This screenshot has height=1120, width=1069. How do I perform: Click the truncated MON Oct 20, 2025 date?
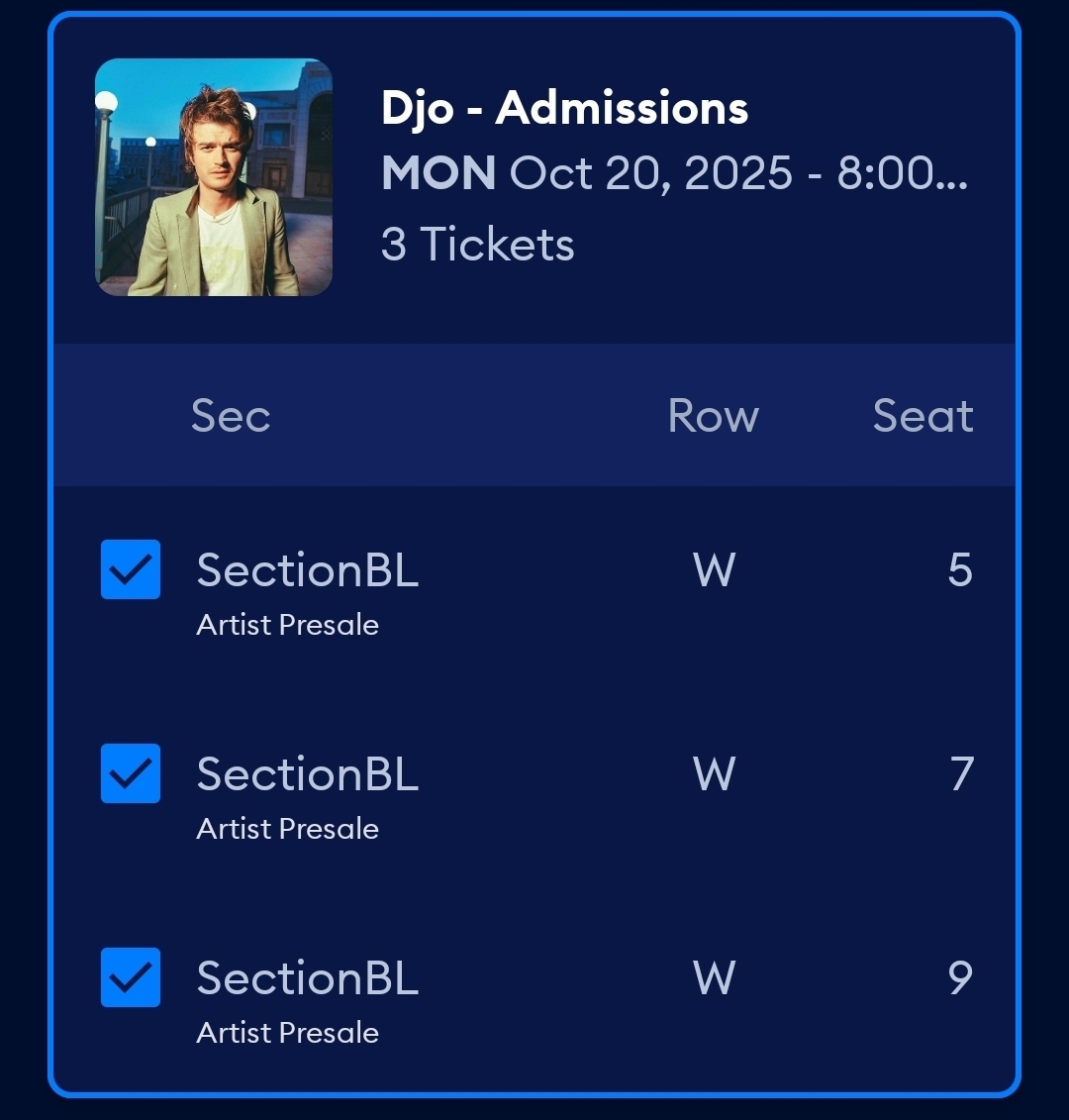674,174
